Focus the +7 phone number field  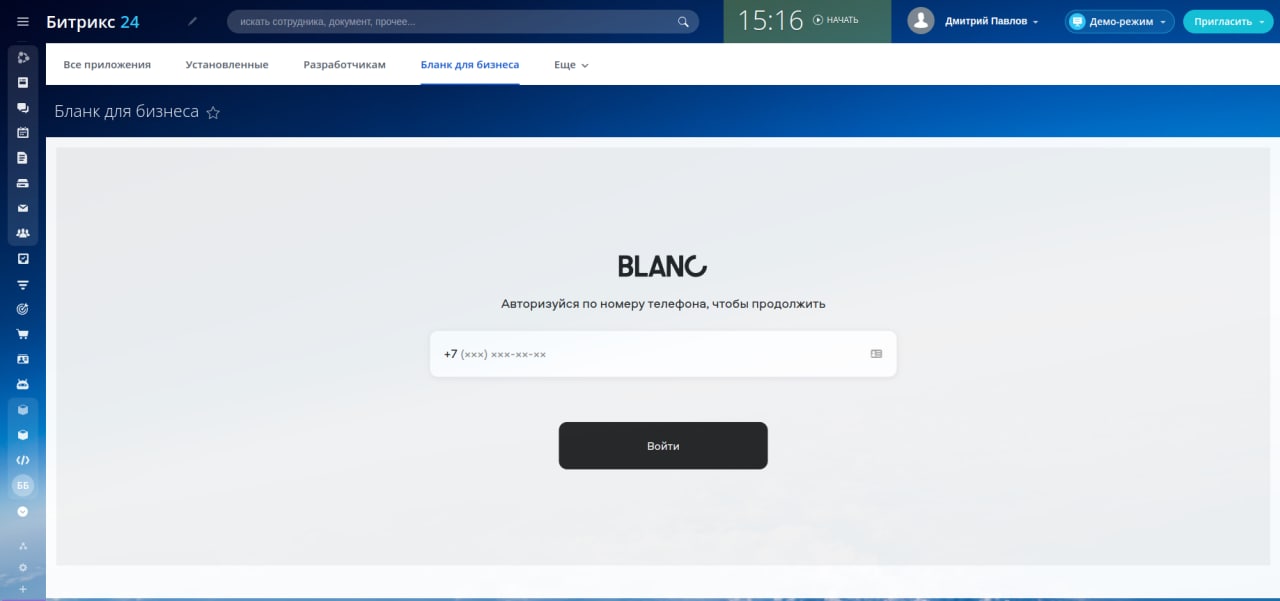coord(663,354)
